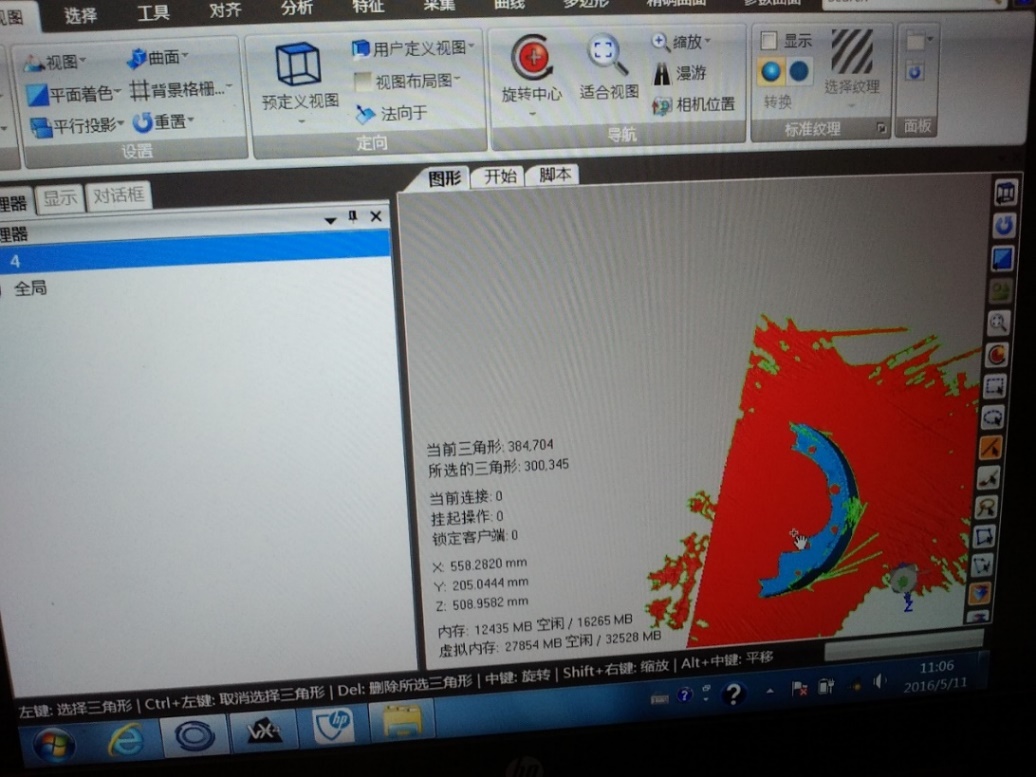Viewport: 1036px width, 777px height.
Task: Select the polygon selection tool in right toolbar
Action: pos(984,536)
